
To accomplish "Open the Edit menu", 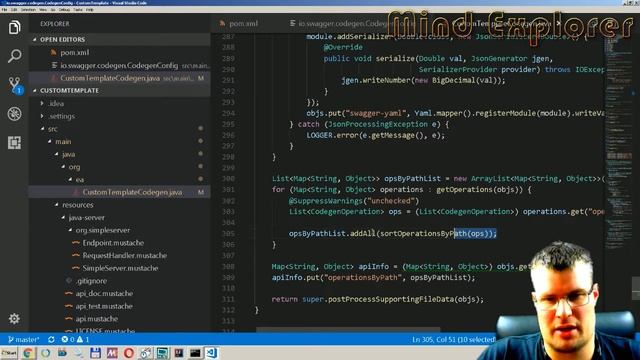I will [14, 9].
